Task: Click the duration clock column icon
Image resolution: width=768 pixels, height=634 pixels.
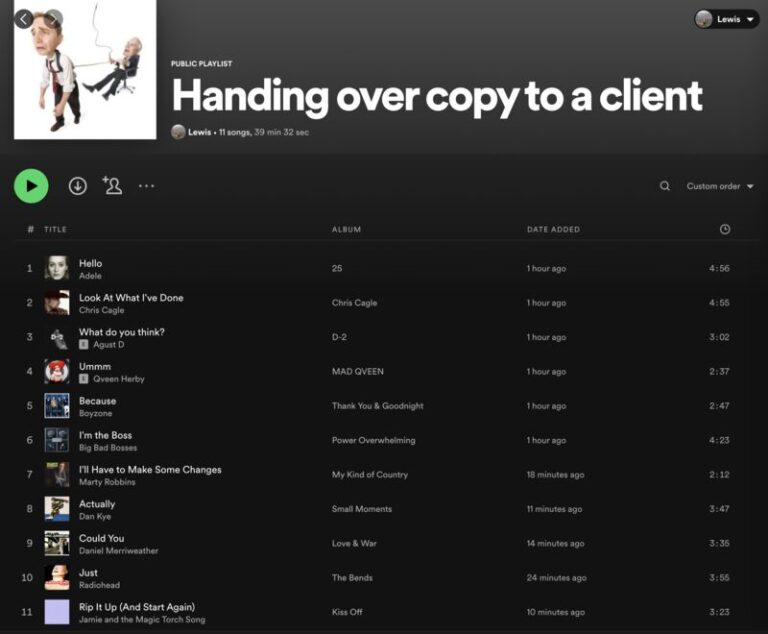Action: (x=725, y=229)
